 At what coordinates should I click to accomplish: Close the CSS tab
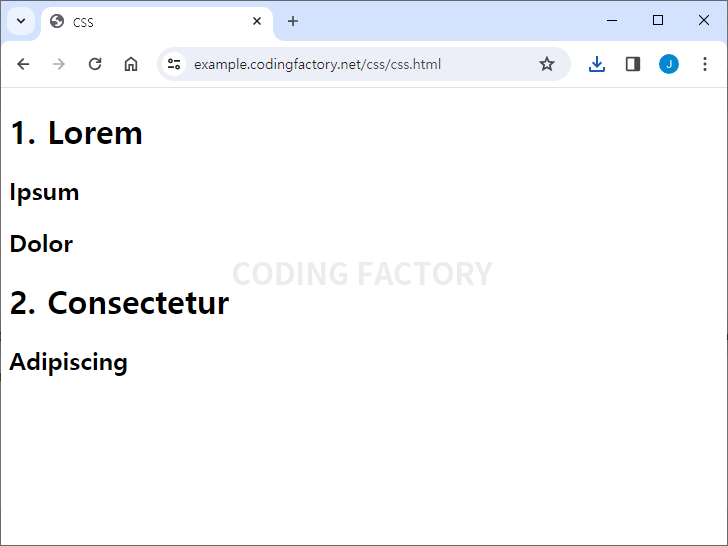coord(257,21)
